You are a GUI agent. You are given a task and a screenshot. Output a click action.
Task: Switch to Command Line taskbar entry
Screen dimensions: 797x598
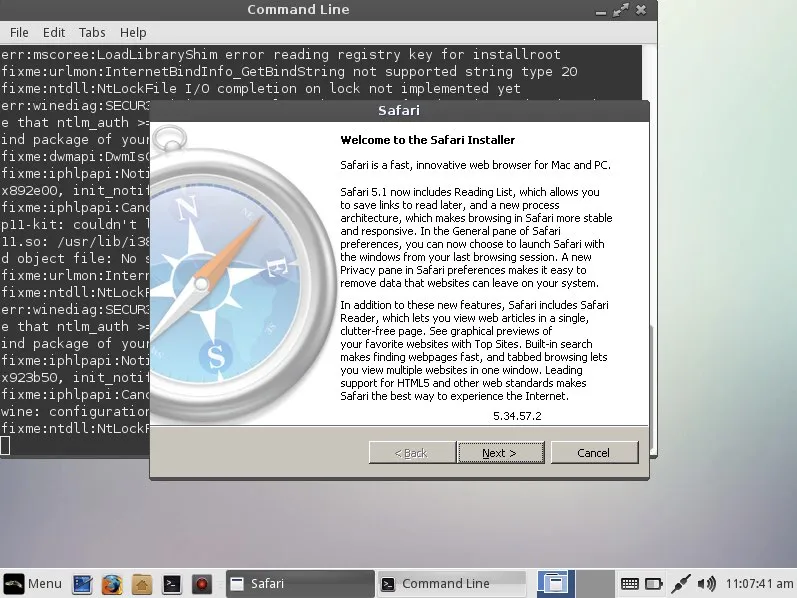450,583
